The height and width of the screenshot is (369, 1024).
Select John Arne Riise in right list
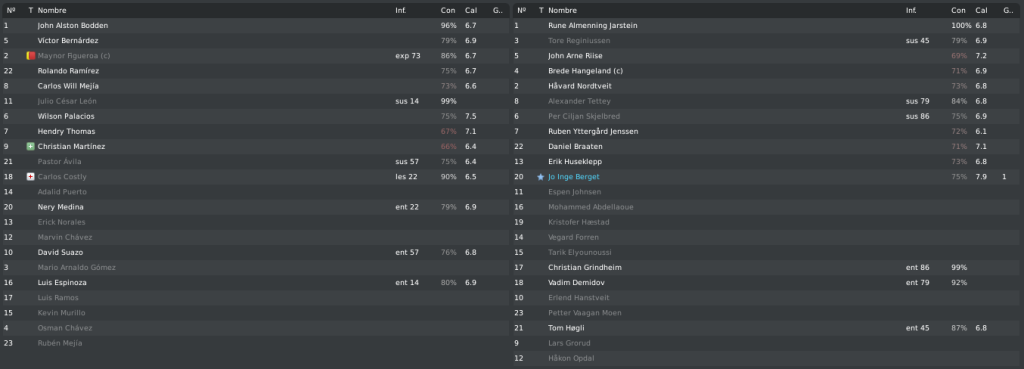(767, 56)
